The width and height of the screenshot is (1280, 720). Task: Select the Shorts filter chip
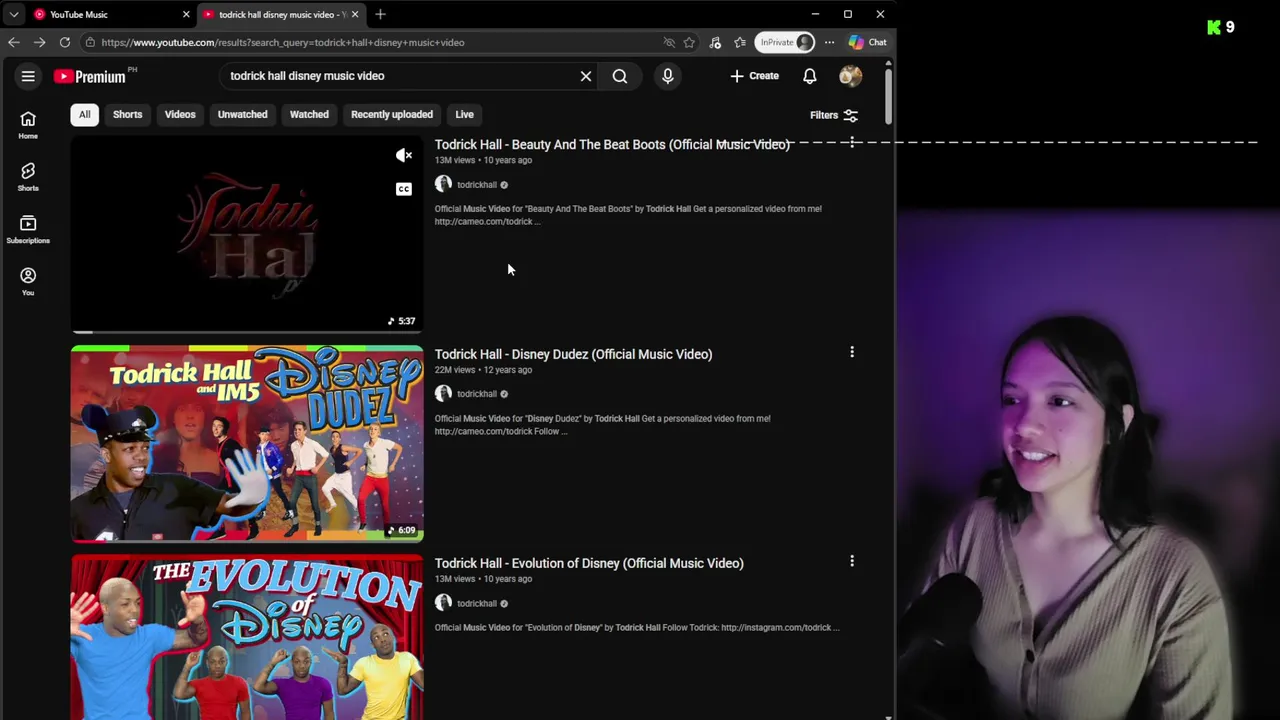click(x=127, y=114)
